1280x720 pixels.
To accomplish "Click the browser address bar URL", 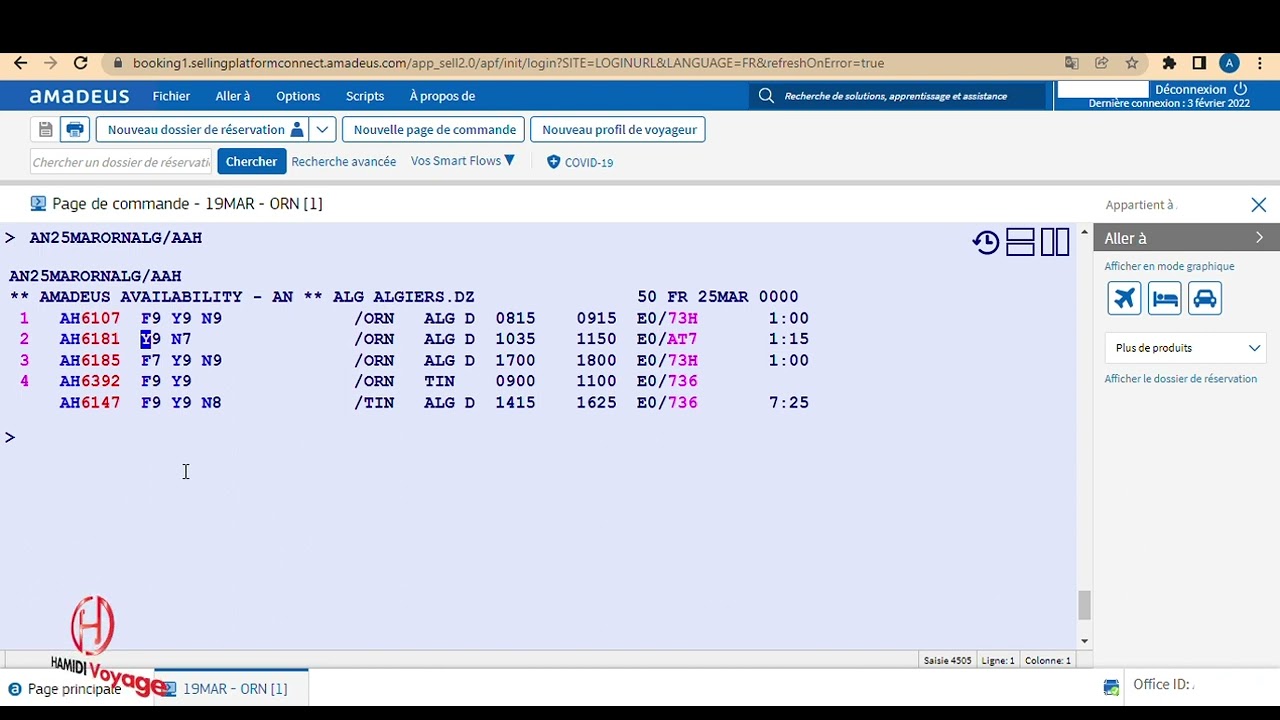I will point(508,63).
